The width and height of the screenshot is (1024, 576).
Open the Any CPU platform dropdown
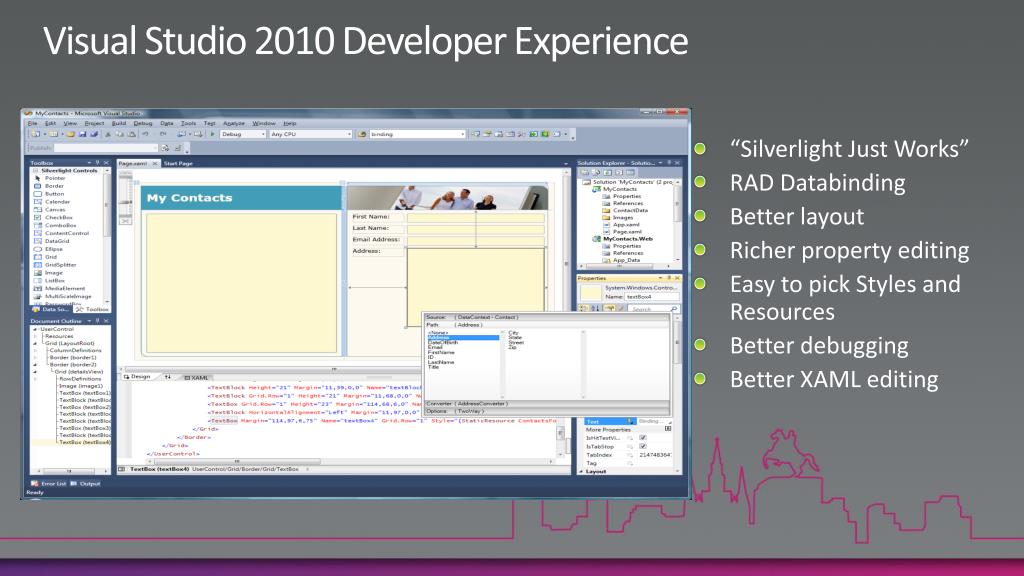pos(307,134)
